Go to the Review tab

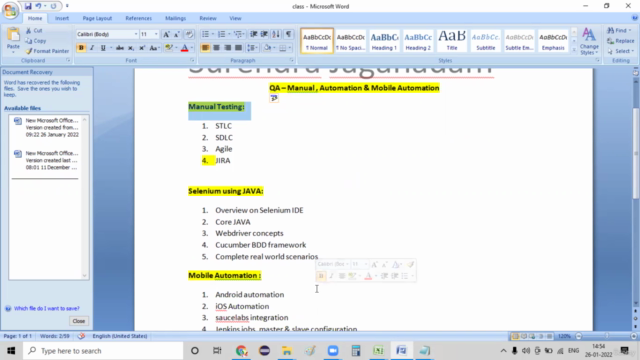click(x=208, y=18)
